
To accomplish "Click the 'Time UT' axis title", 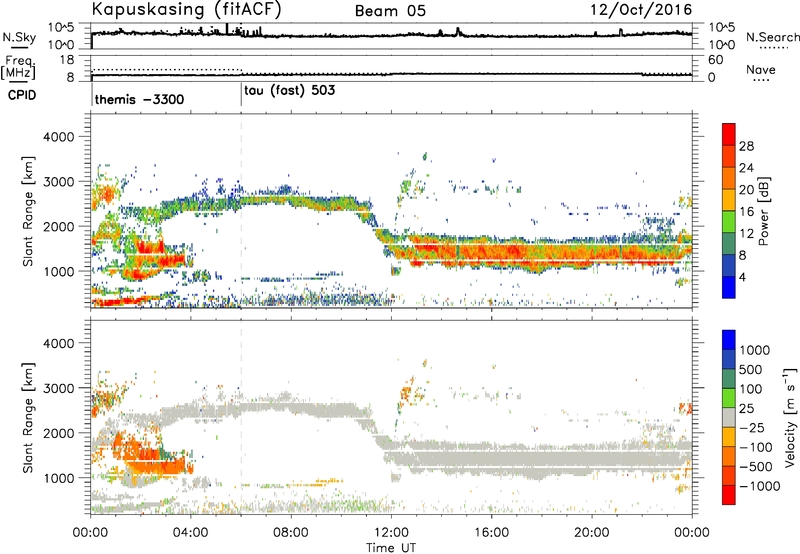I will (391, 548).
